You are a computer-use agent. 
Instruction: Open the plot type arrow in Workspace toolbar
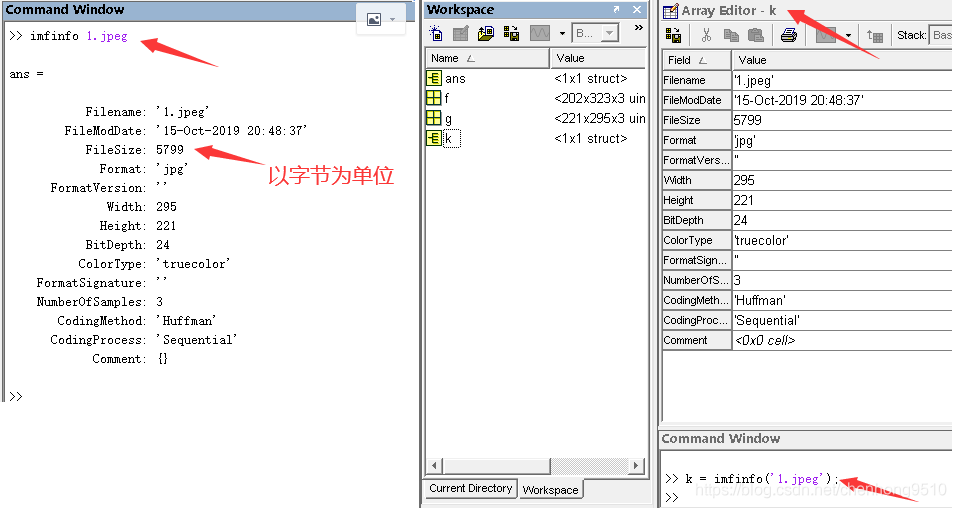[x=562, y=34]
